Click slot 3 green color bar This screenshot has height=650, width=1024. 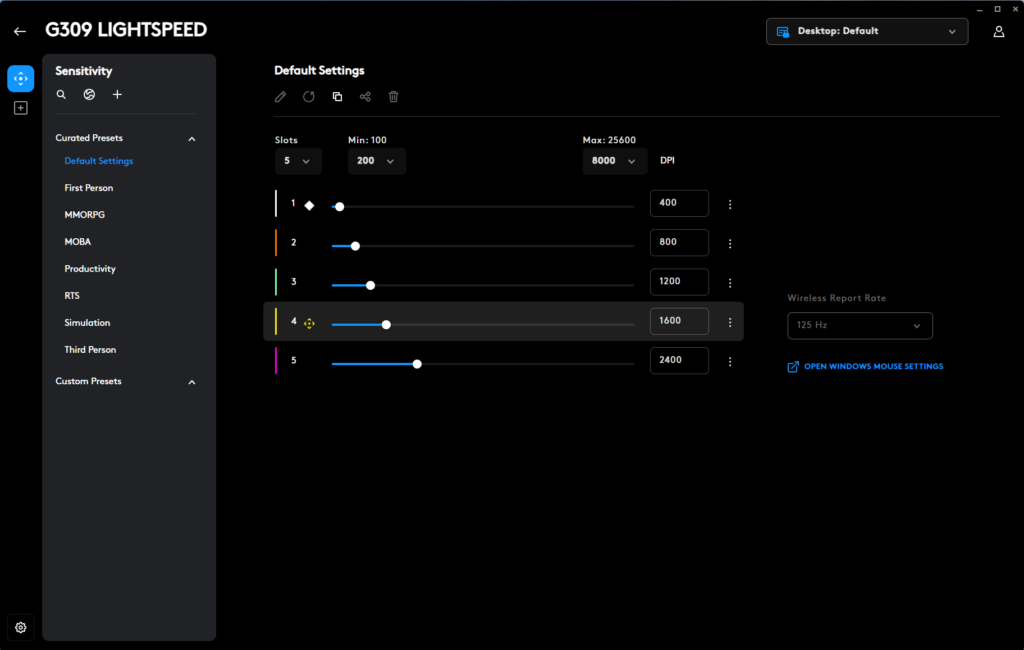(x=276, y=282)
